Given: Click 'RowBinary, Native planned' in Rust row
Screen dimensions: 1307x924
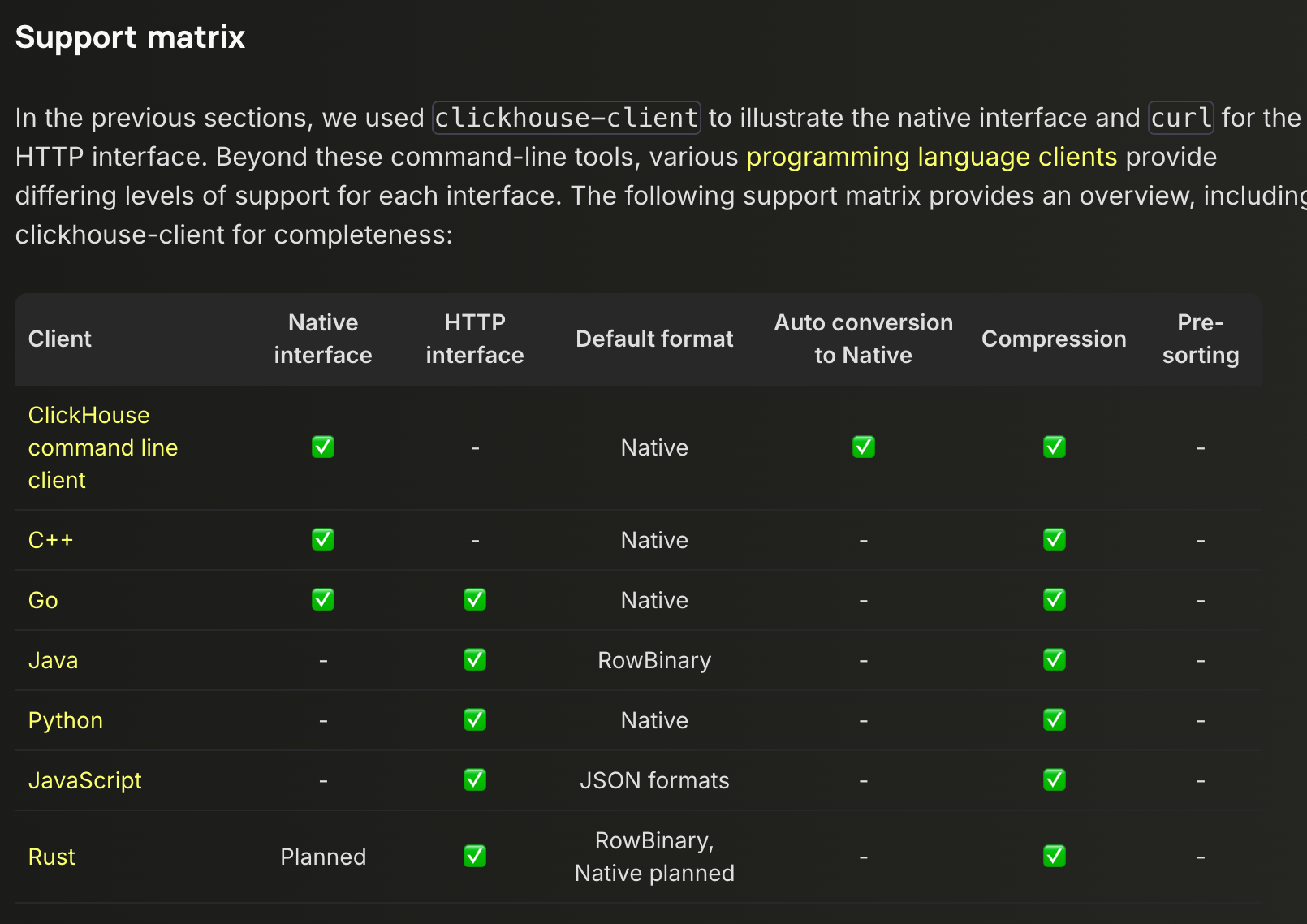Looking at the screenshot, I should coord(654,857).
